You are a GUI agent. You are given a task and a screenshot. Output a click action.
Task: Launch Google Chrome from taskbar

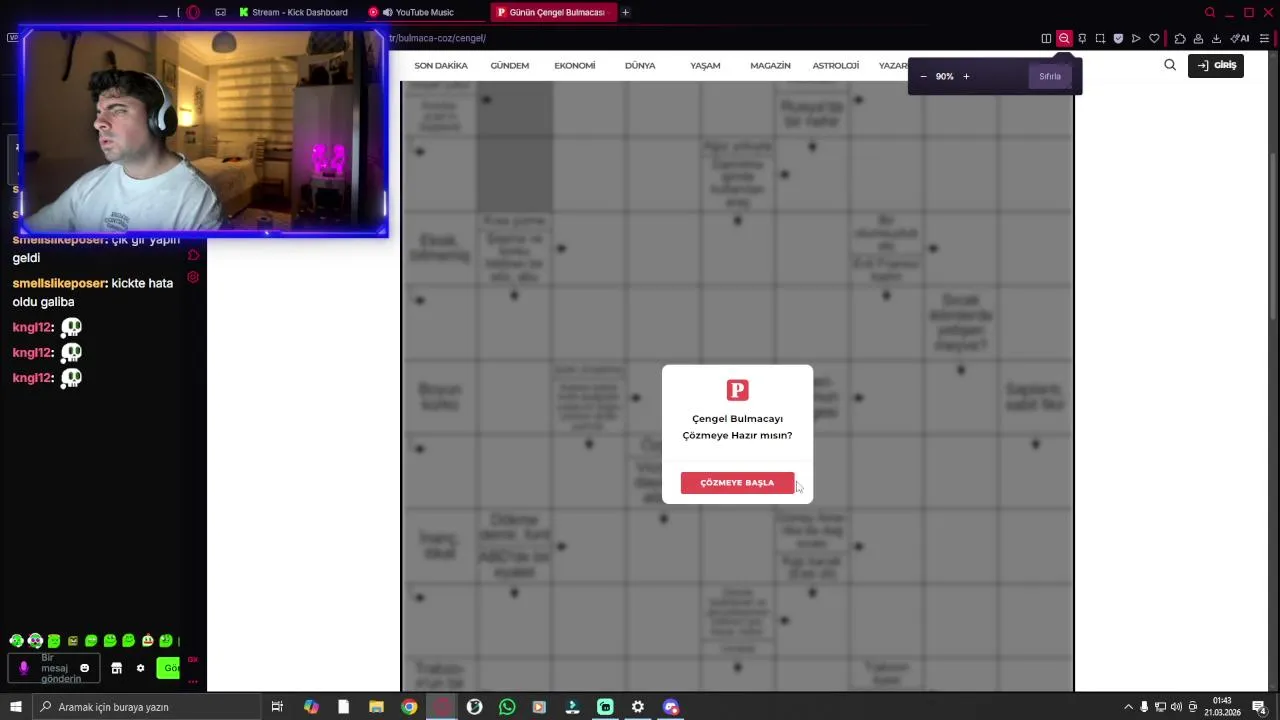[409, 707]
